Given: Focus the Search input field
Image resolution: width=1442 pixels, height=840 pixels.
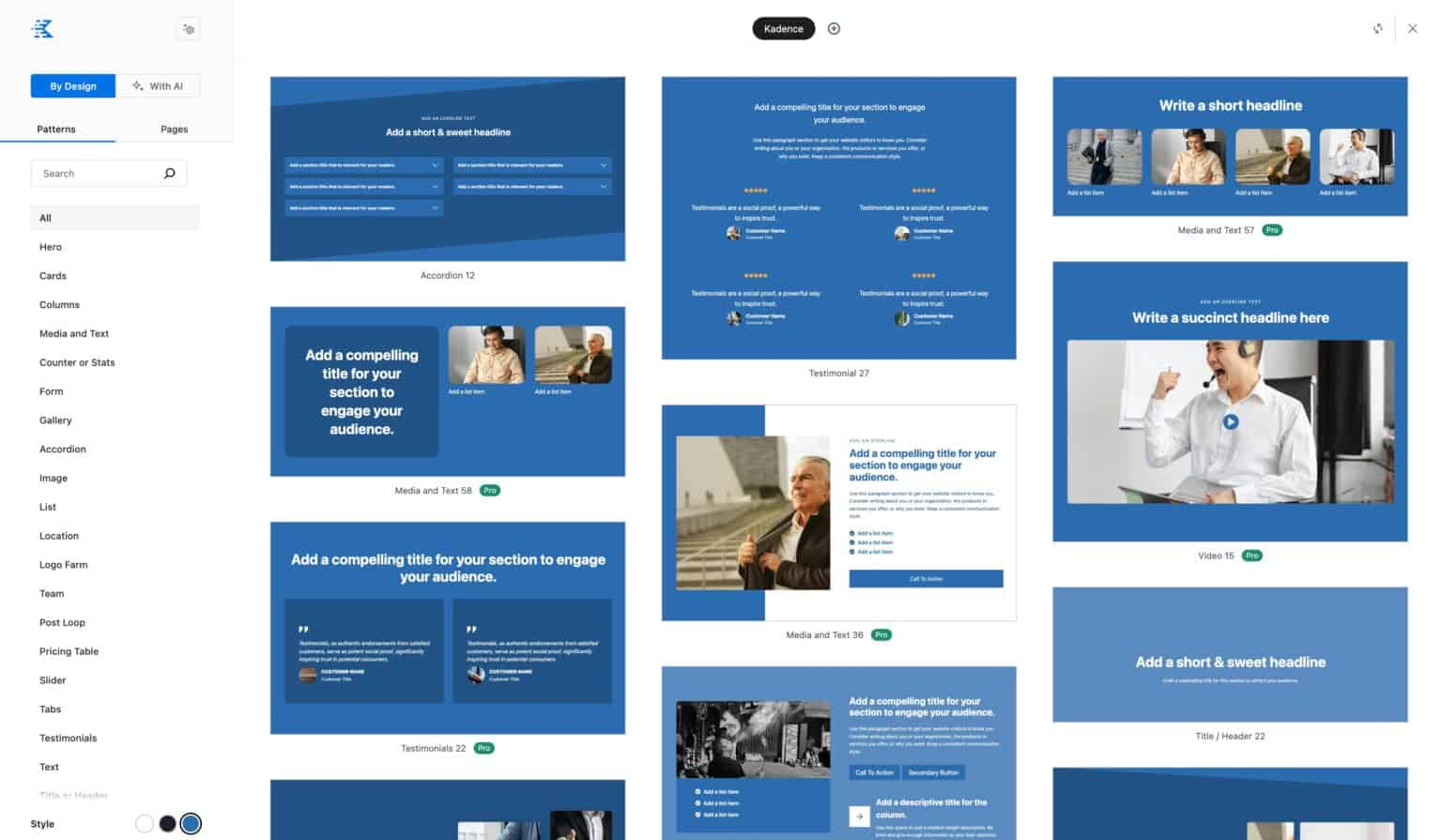Looking at the screenshot, I should pyautogui.click(x=109, y=174).
